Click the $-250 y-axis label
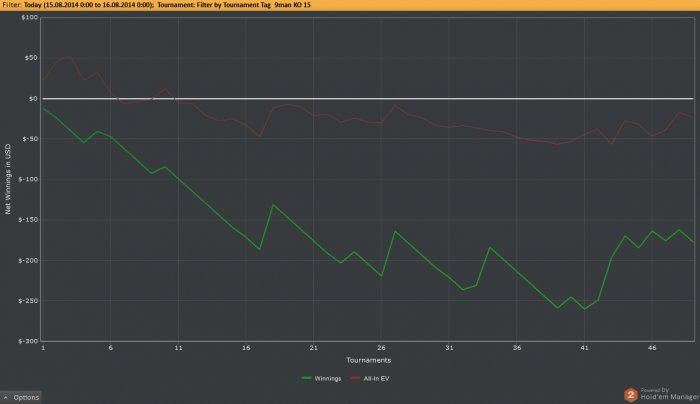 pos(29,301)
